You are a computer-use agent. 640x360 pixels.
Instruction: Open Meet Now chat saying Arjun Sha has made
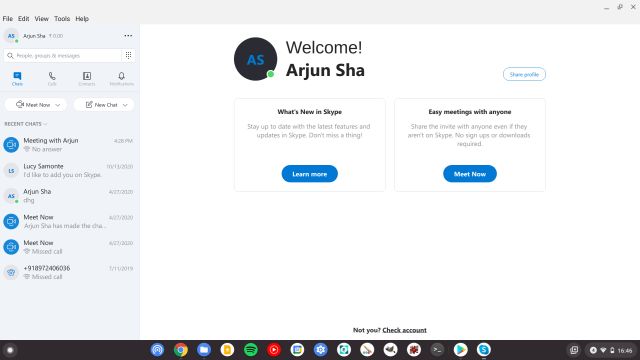[69, 221]
